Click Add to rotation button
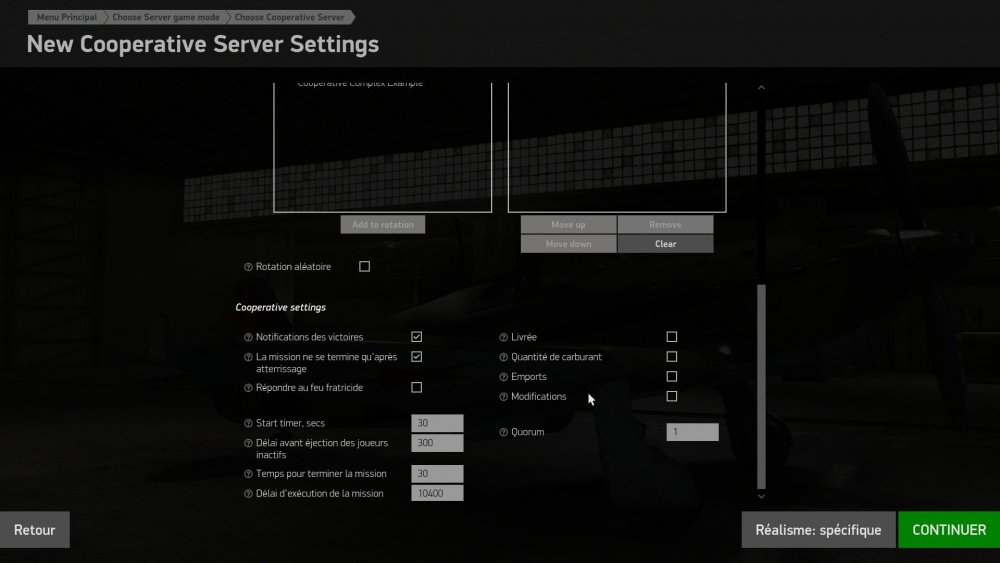This screenshot has height=563, width=1000. click(383, 224)
